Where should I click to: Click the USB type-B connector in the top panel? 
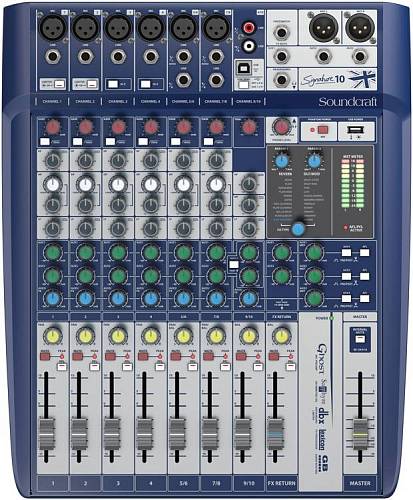(x=244, y=68)
